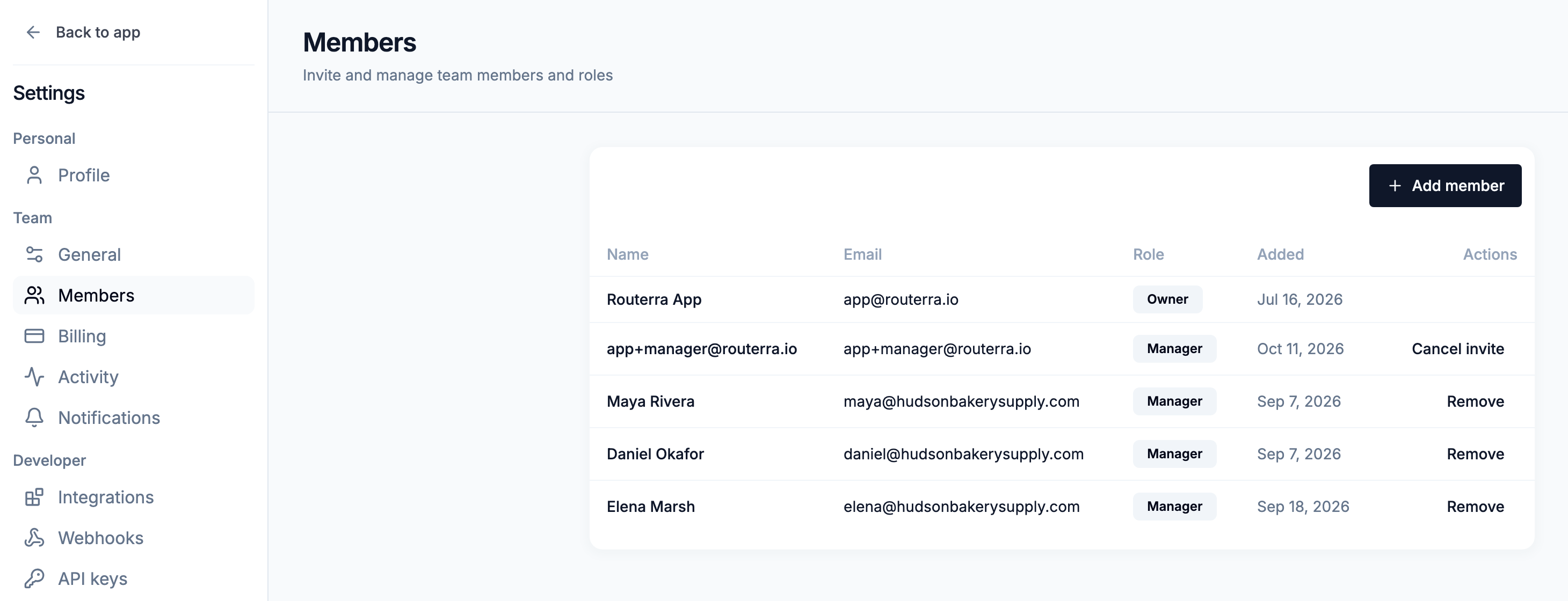Click email daniel@hudsonbakerysupply.com
This screenshot has height=601, width=1568.
click(963, 454)
